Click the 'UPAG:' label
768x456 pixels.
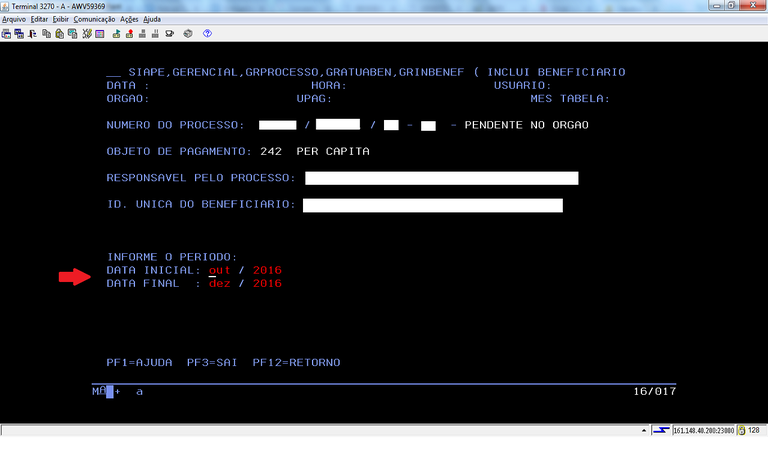(x=314, y=98)
